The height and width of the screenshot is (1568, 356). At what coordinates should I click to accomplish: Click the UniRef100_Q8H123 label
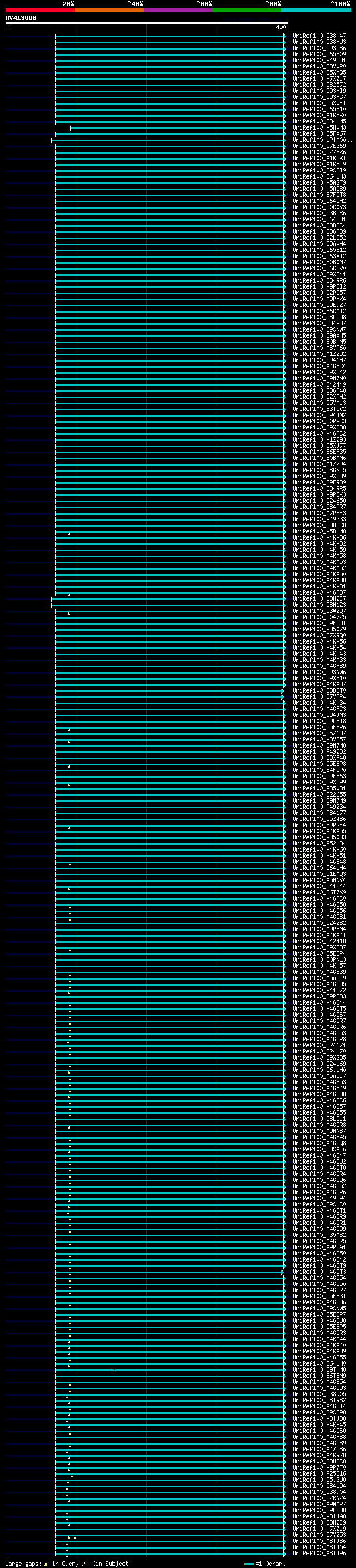tap(319, 605)
